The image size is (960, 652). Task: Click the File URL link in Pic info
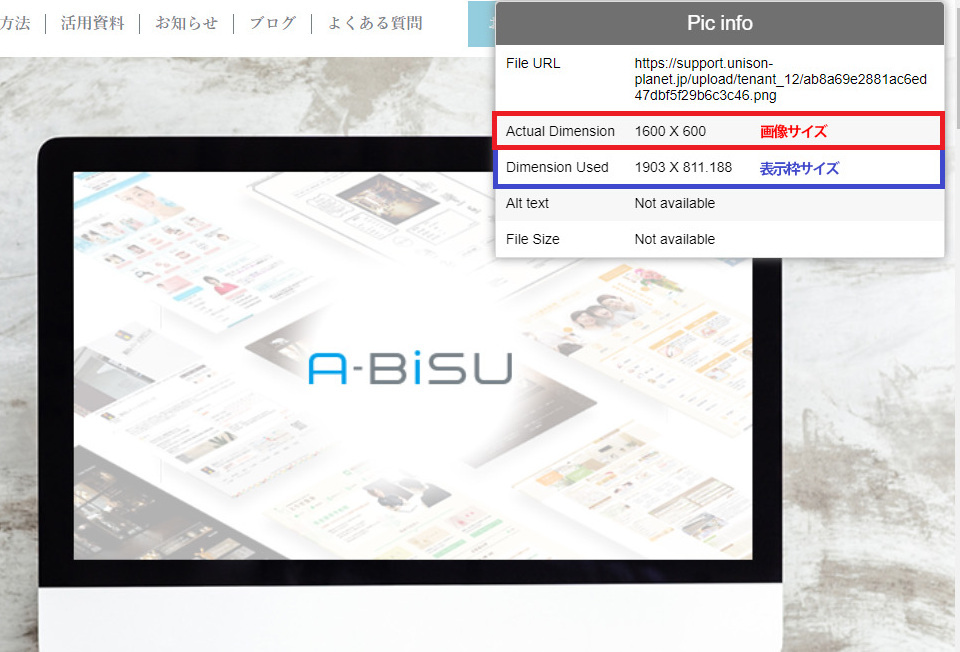click(x=780, y=80)
